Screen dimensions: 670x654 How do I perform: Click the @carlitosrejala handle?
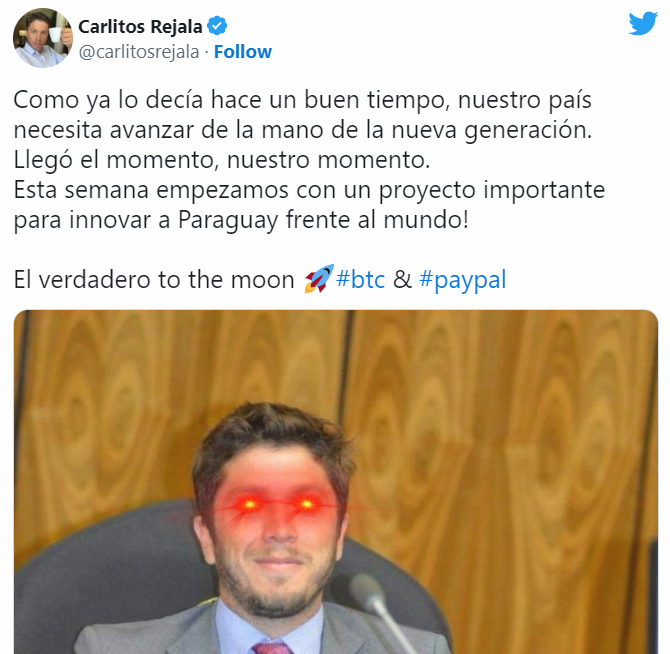pos(139,52)
